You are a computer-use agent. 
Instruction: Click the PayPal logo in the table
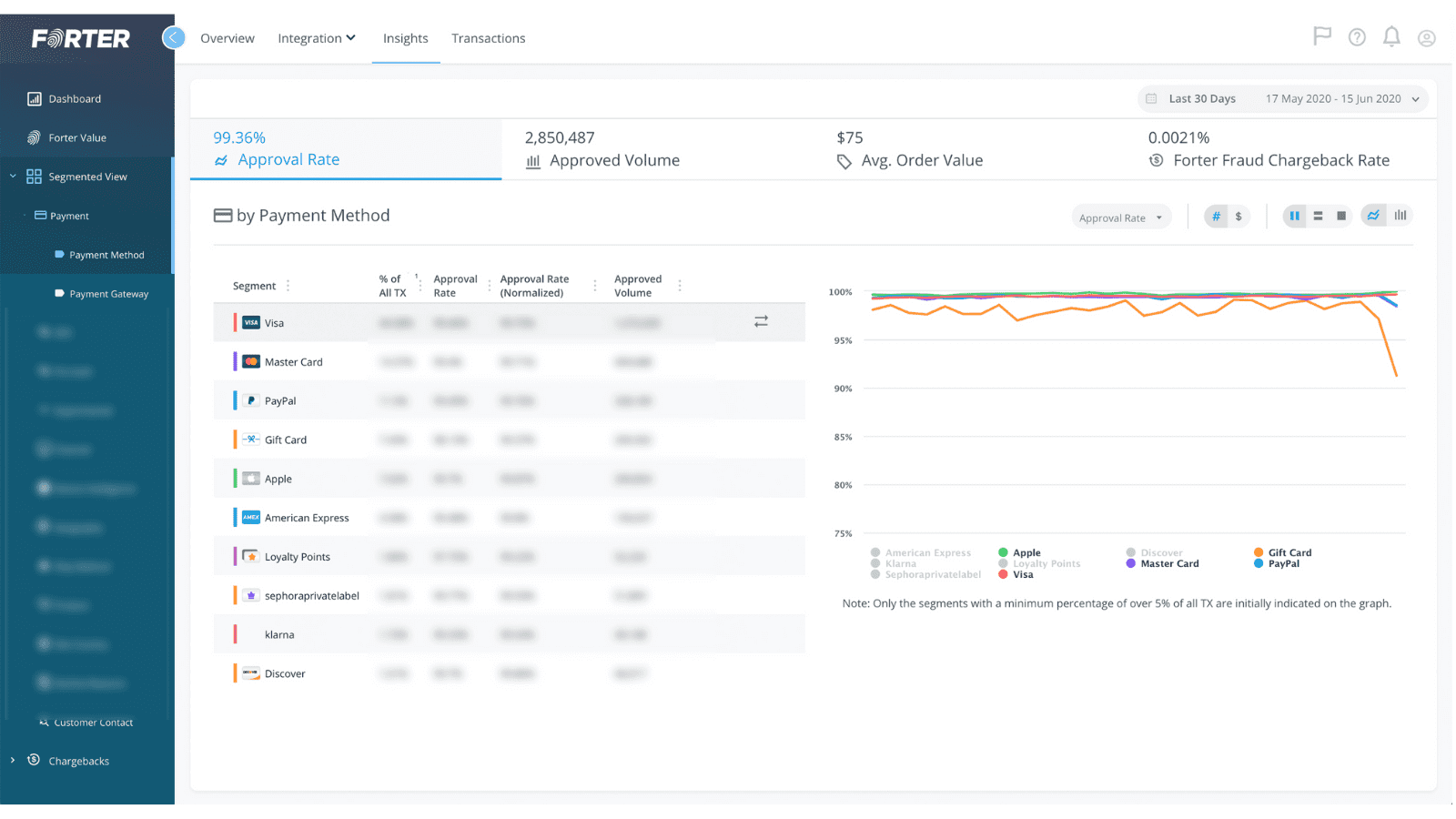pos(251,400)
